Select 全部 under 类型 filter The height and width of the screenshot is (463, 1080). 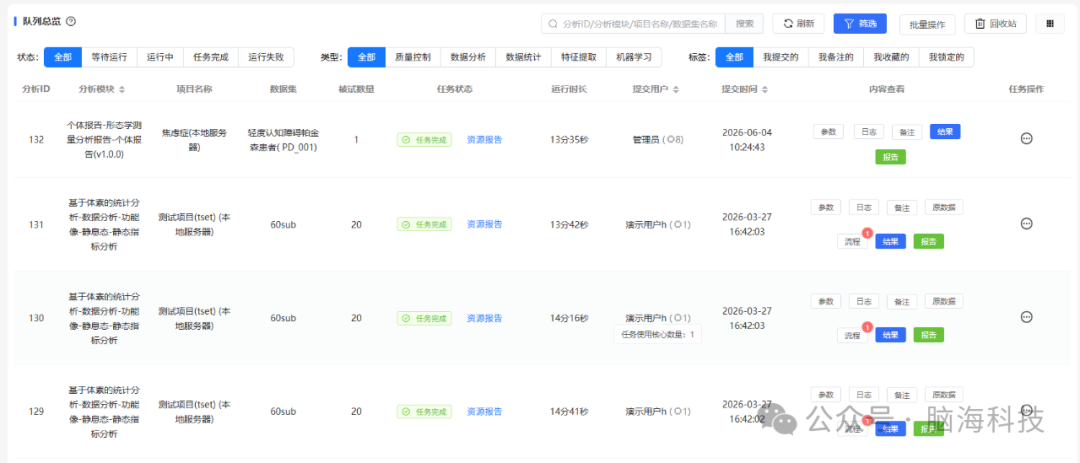(366, 57)
